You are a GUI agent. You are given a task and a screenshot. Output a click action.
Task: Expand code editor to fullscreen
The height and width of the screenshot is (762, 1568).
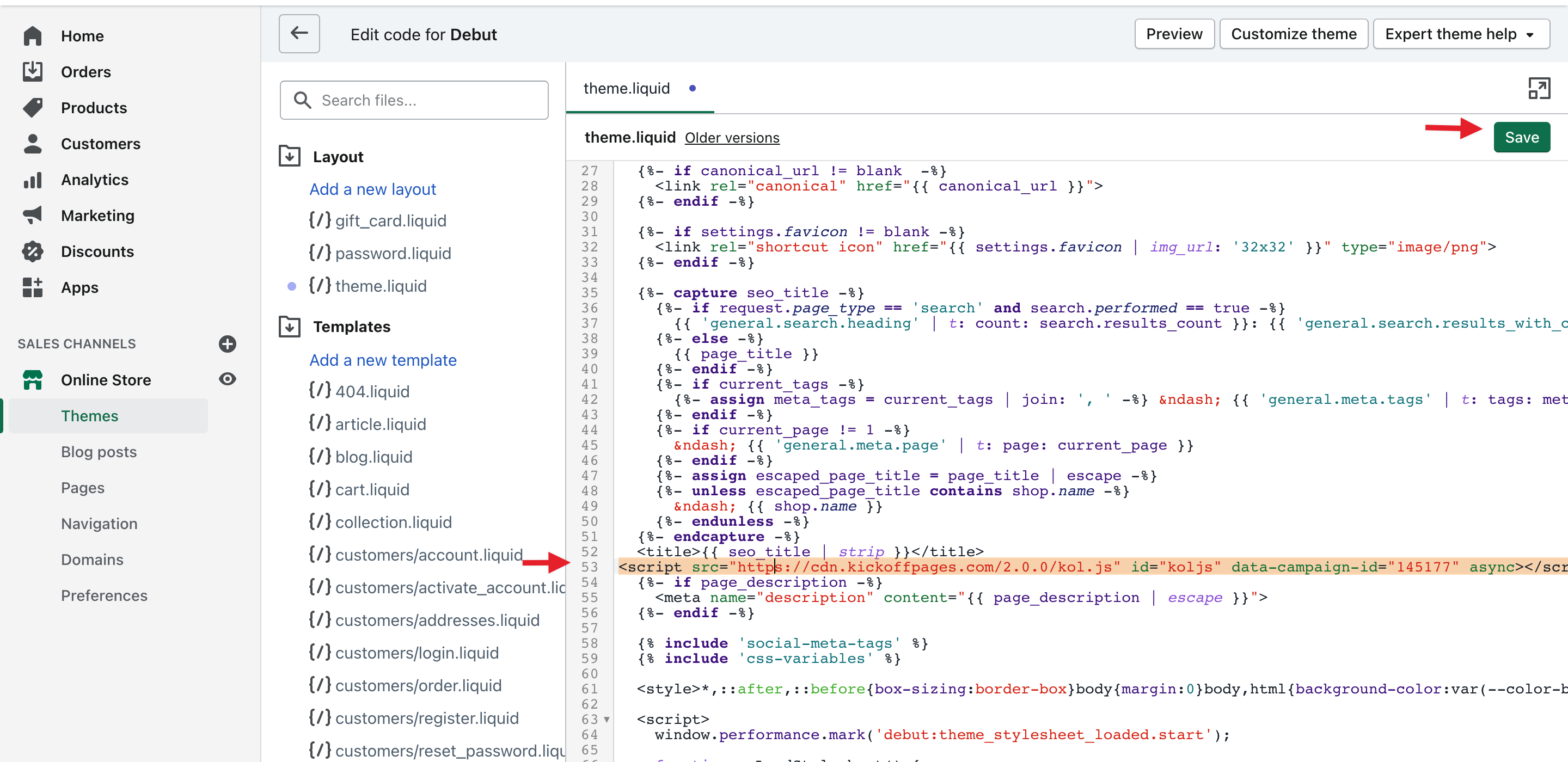(x=1539, y=89)
